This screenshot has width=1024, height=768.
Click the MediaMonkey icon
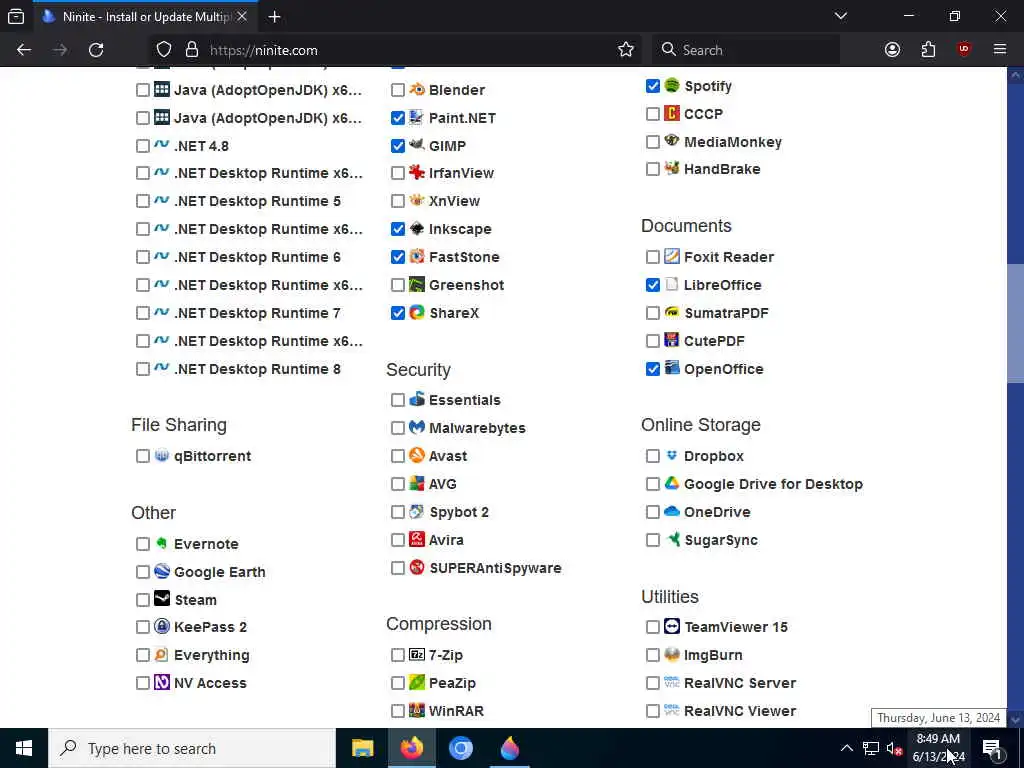coord(671,141)
